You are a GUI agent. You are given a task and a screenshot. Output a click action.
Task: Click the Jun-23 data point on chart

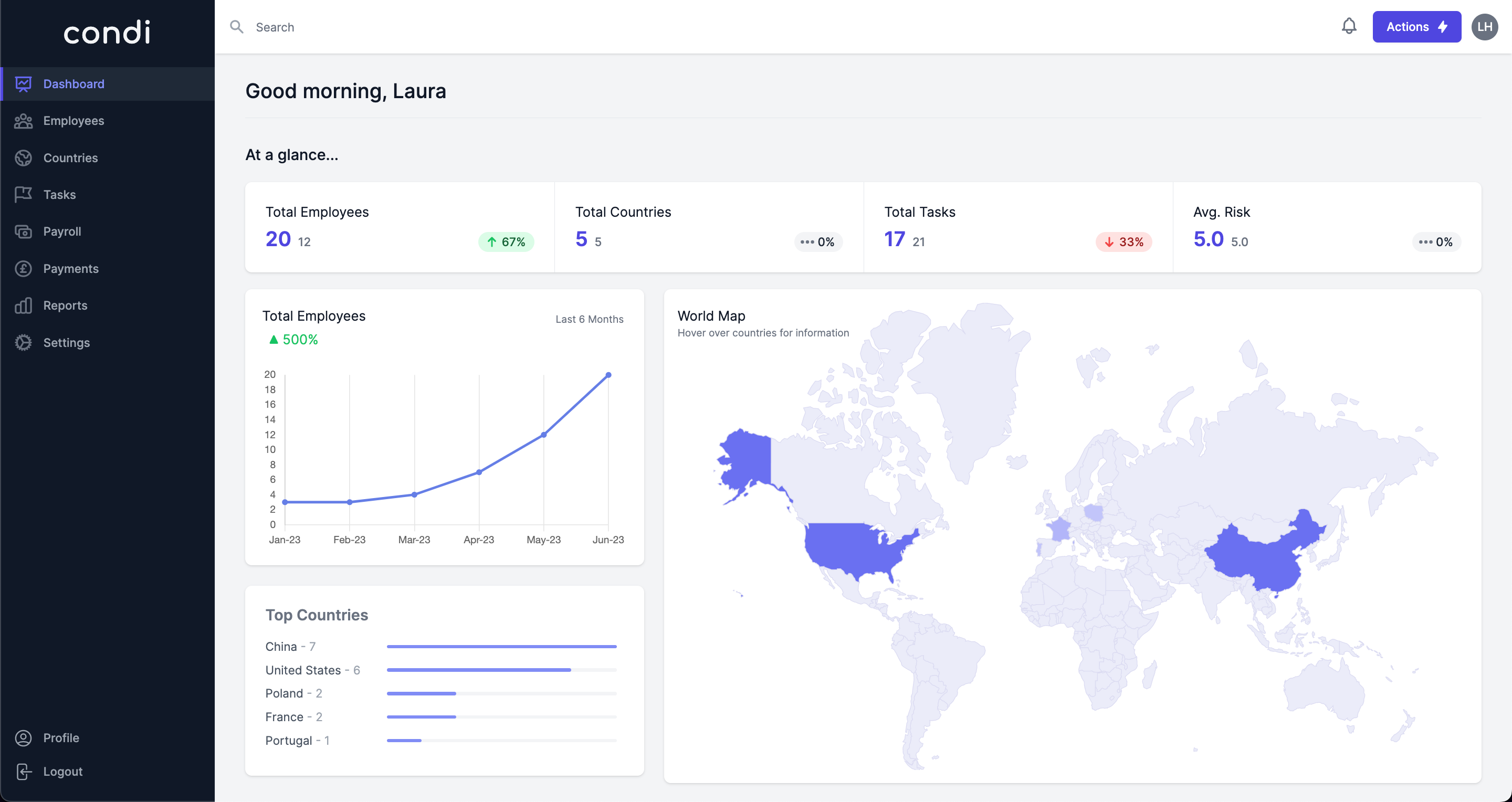pyautogui.click(x=608, y=375)
